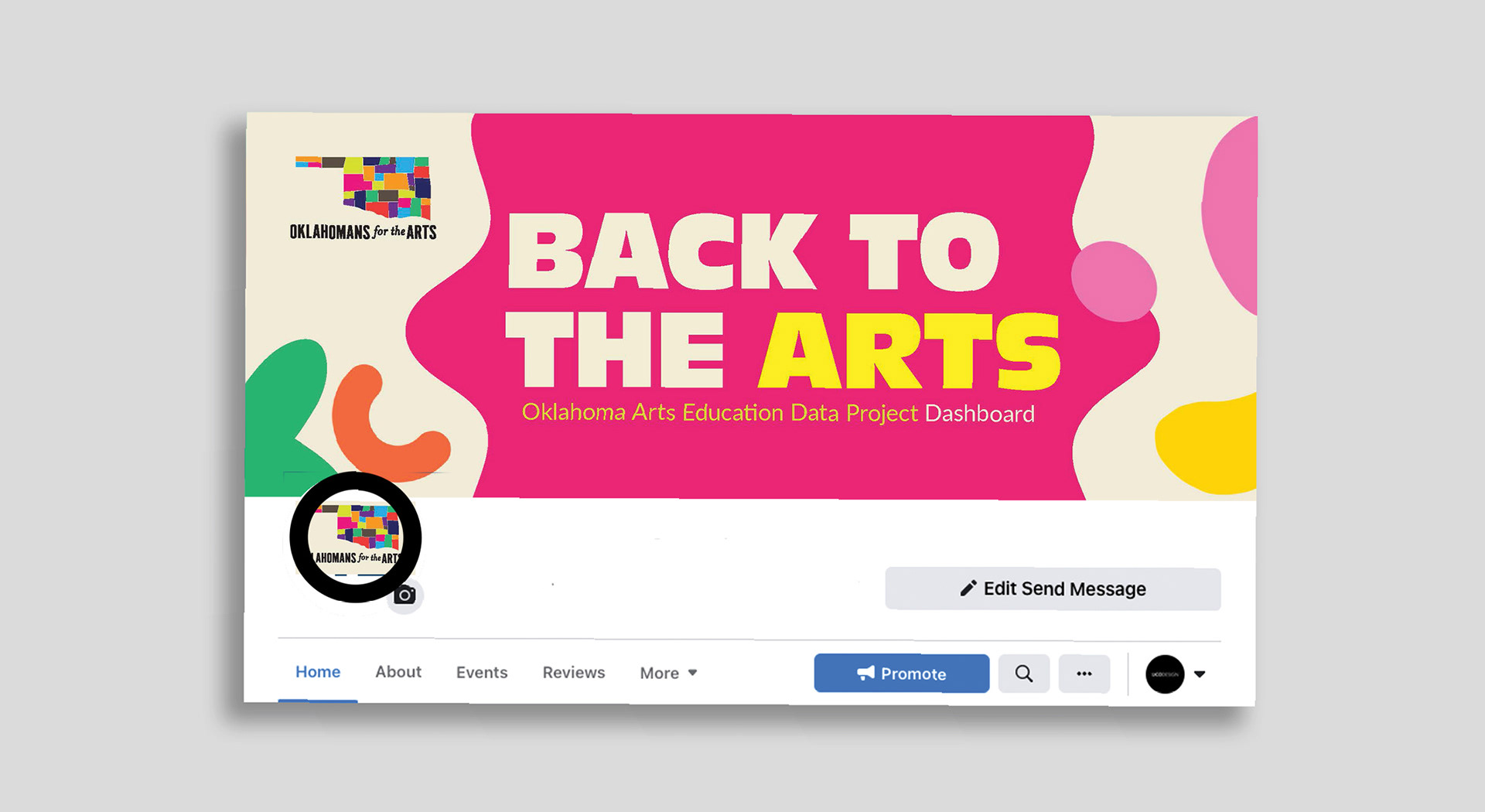The height and width of the screenshot is (812, 1485).
Task: Click the pencil icon beside Edit Send Message
Action: (968, 589)
